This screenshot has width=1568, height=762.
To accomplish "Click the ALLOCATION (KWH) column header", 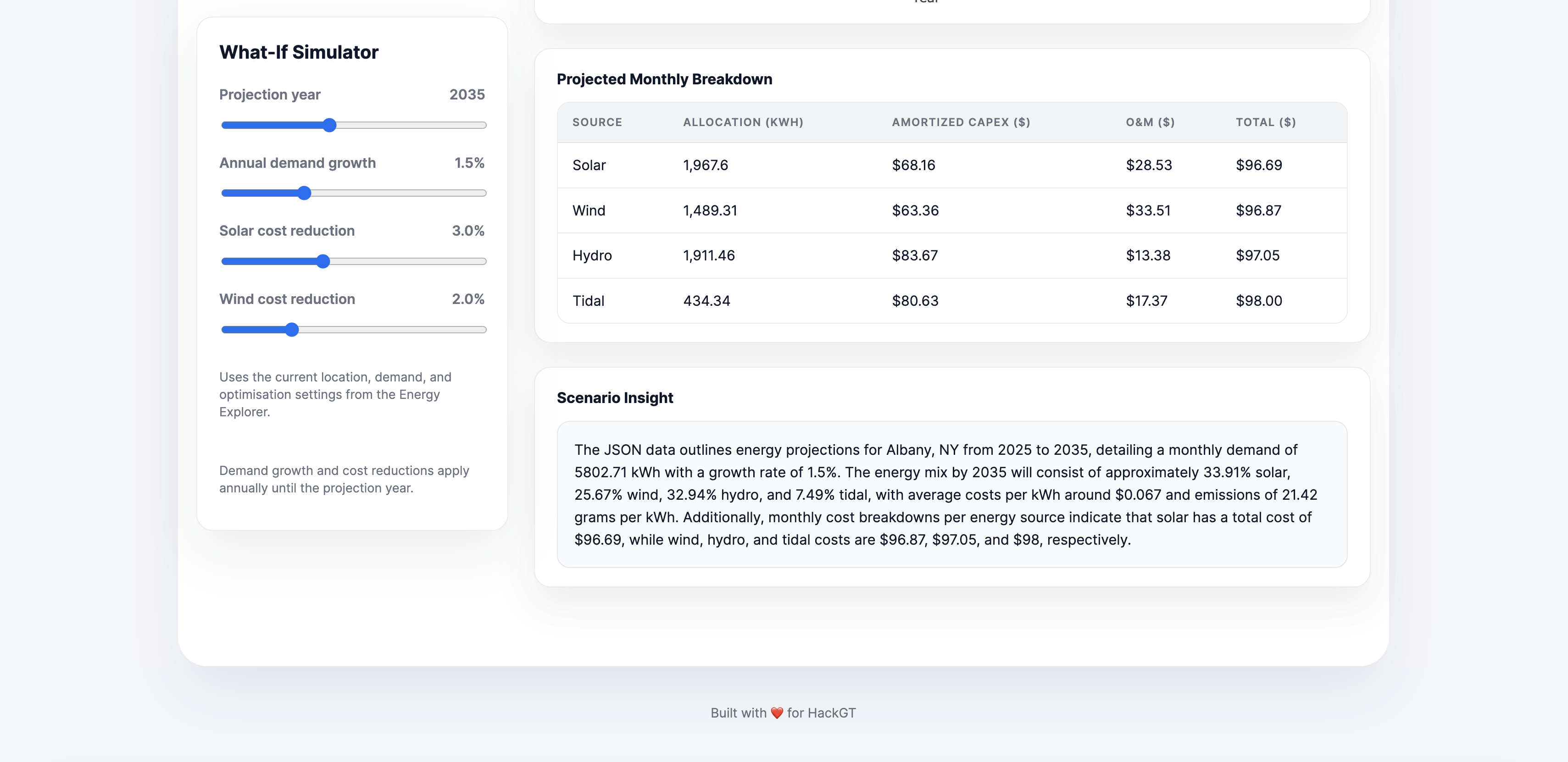I will pos(743,122).
